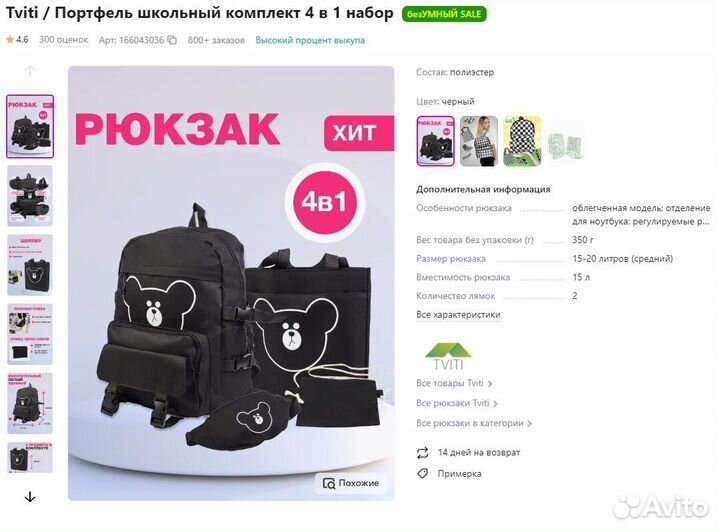Click the безУМНЫЙ SALE badge
The width and height of the screenshot is (720, 532).
click(444, 14)
